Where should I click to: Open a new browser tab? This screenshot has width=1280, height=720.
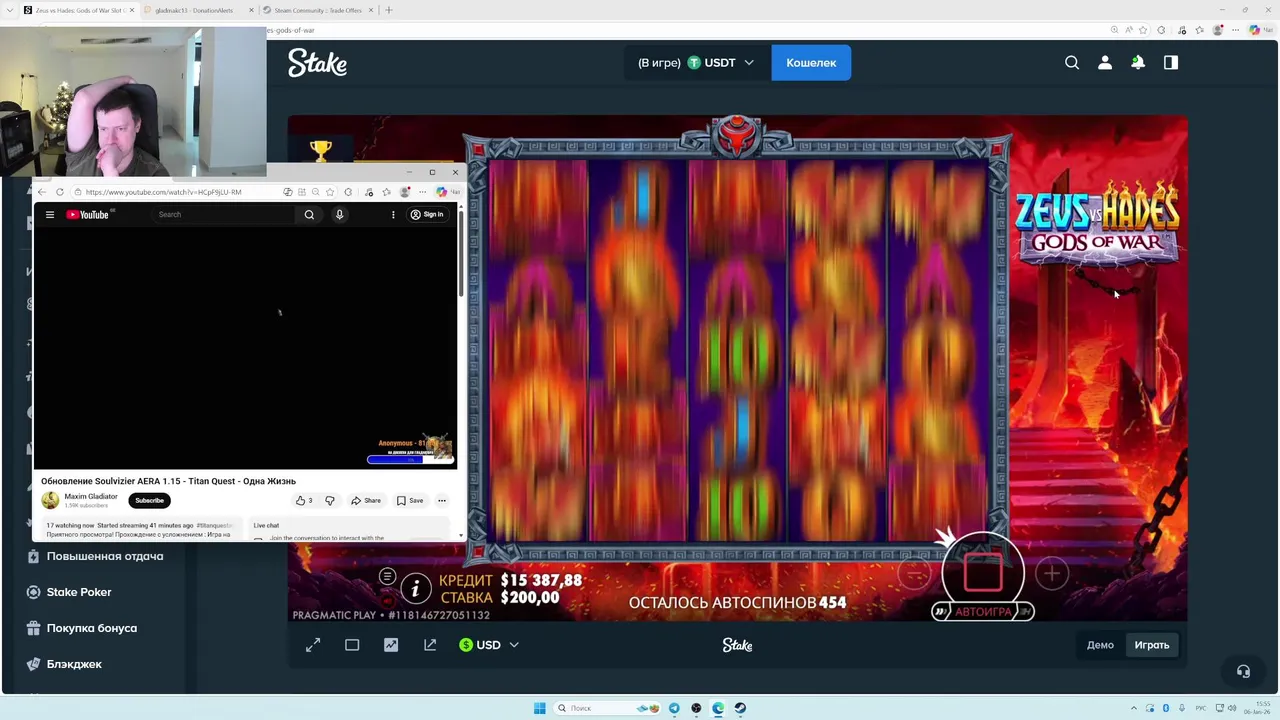[389, 10]
